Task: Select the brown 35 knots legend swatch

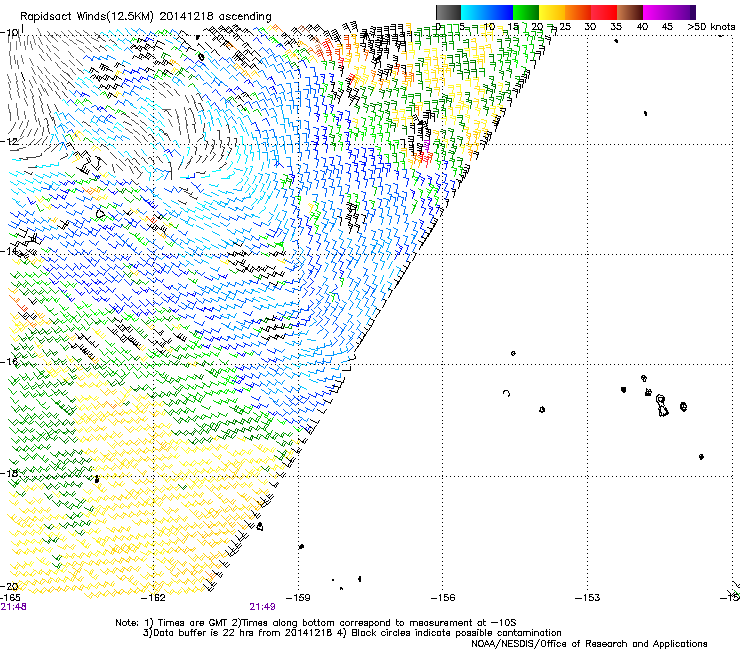Action: click(x=630, y=12)
